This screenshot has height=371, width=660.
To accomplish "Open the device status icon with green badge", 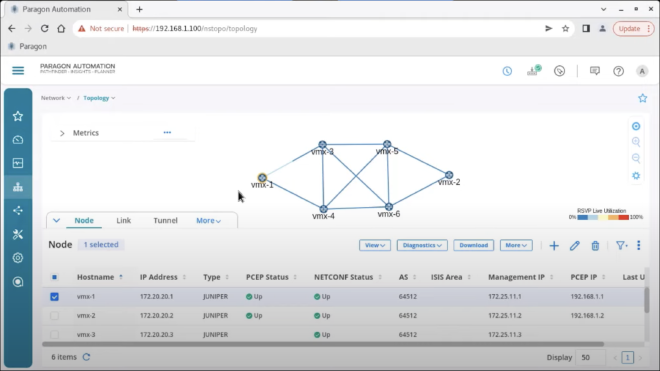I will click(x=534, y=71).
